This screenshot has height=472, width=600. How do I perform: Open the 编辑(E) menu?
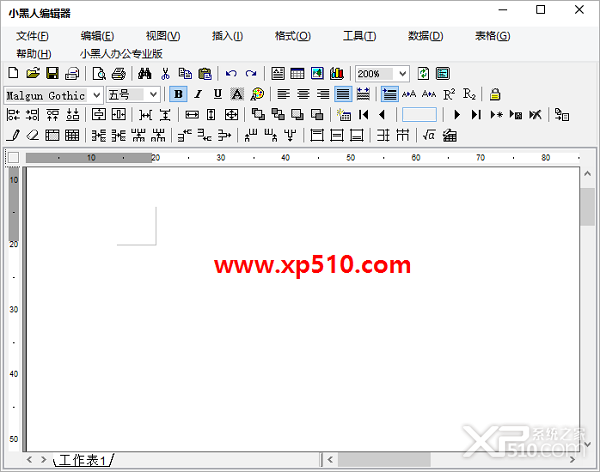click(97, 36)
